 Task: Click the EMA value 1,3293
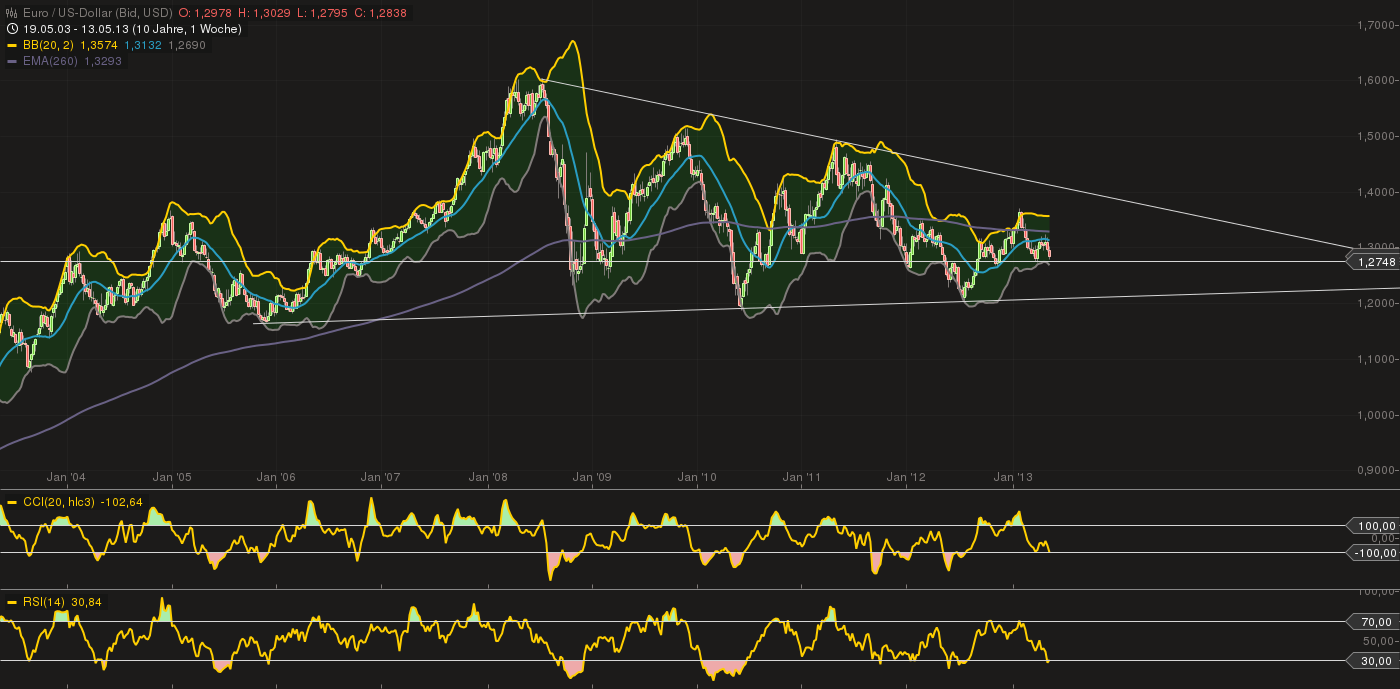(x=103, y=61)
